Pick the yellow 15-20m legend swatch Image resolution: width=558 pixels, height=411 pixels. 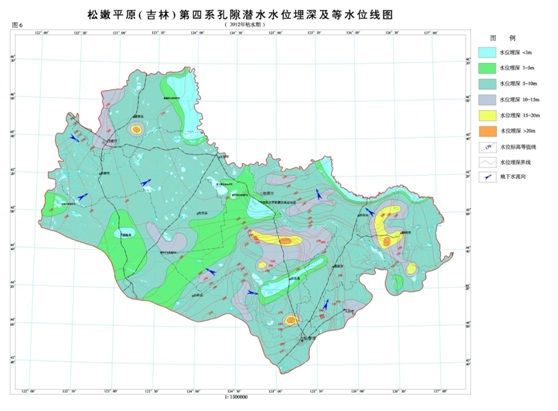point(487,115)
